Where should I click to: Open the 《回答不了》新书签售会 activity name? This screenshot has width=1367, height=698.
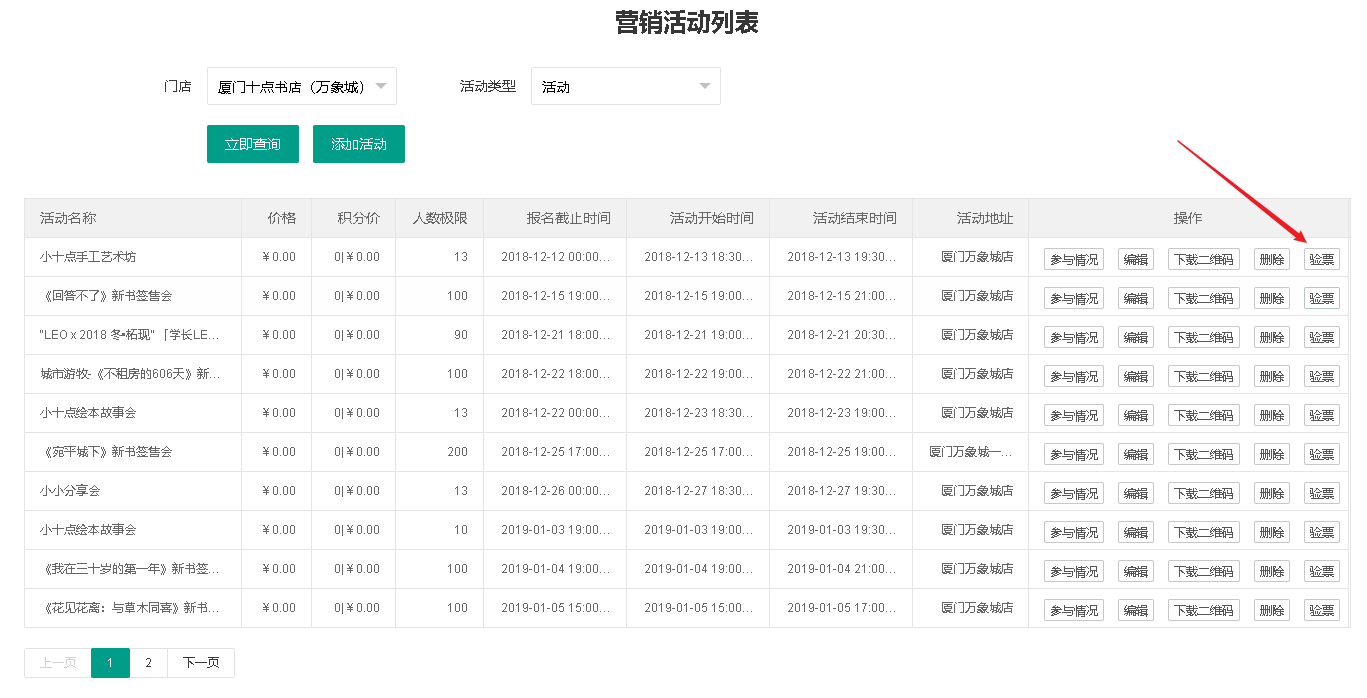[x=106, y=296]
